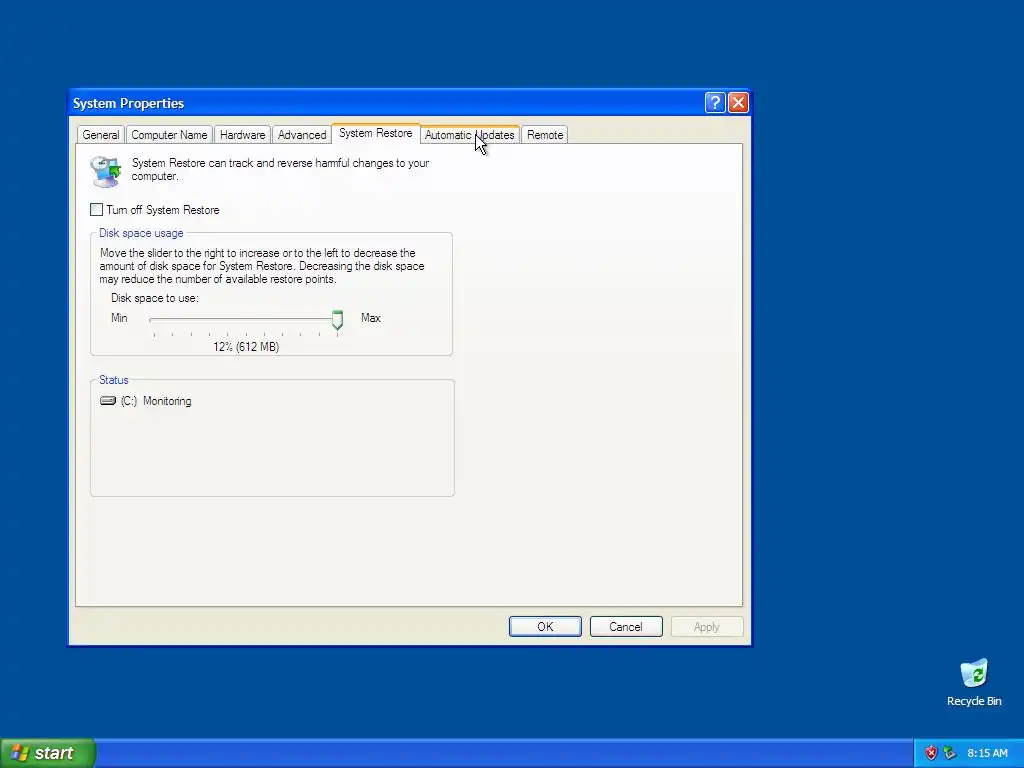Image resolution: width=1024 pixels, height=768 pixels.
Task: Switch to the Automatic Updates tab
Action: [x=470, y=135]
